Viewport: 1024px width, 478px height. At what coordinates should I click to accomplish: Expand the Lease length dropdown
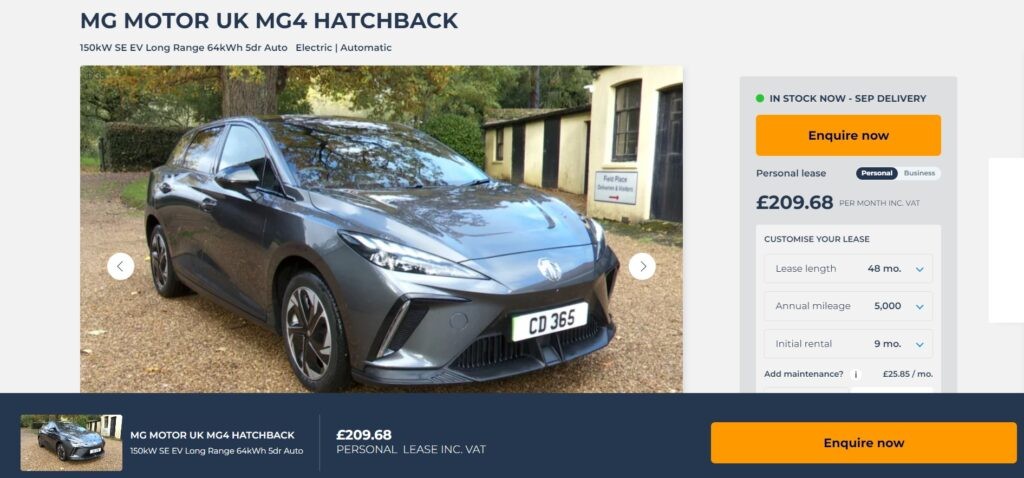pyautogui.click(x=848, y=268)
